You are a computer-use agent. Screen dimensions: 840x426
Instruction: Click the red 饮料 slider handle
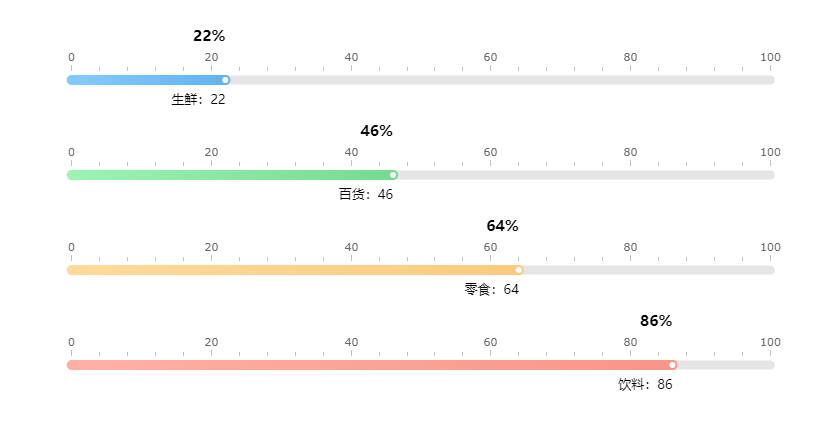pos(673,365)
